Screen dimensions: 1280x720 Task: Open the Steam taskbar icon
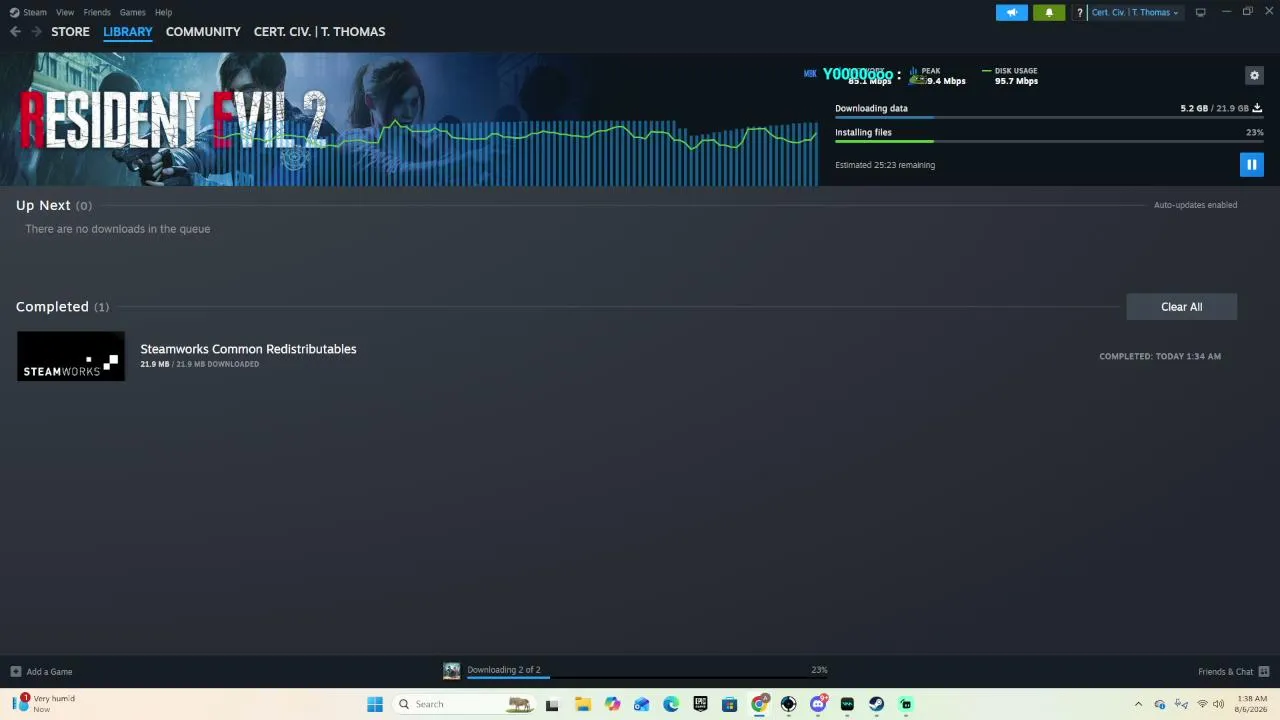876,704
